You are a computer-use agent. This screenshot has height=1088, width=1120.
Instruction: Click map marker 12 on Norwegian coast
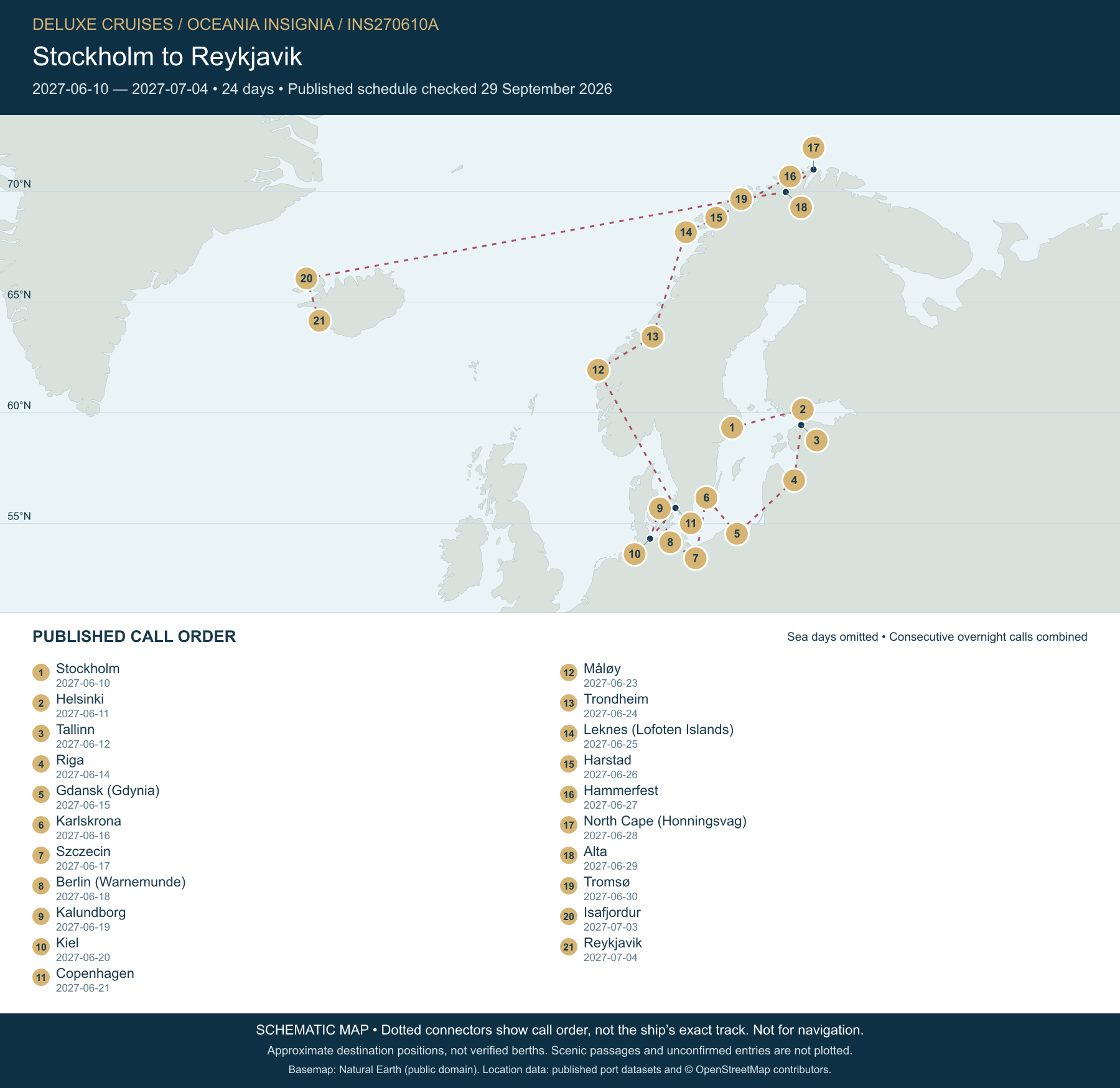tap(598, 370)
